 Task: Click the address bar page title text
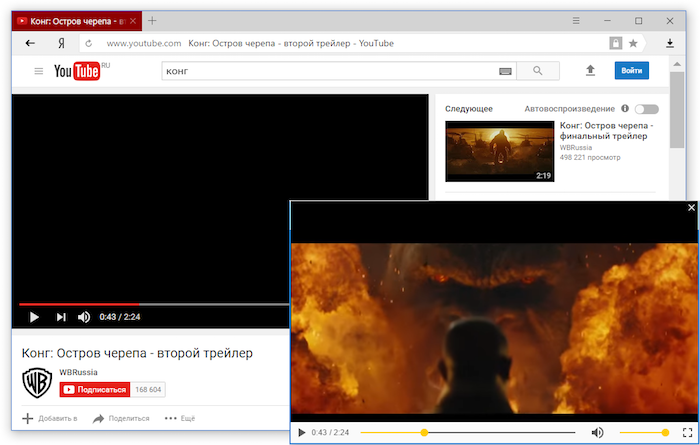coord(291,43)
